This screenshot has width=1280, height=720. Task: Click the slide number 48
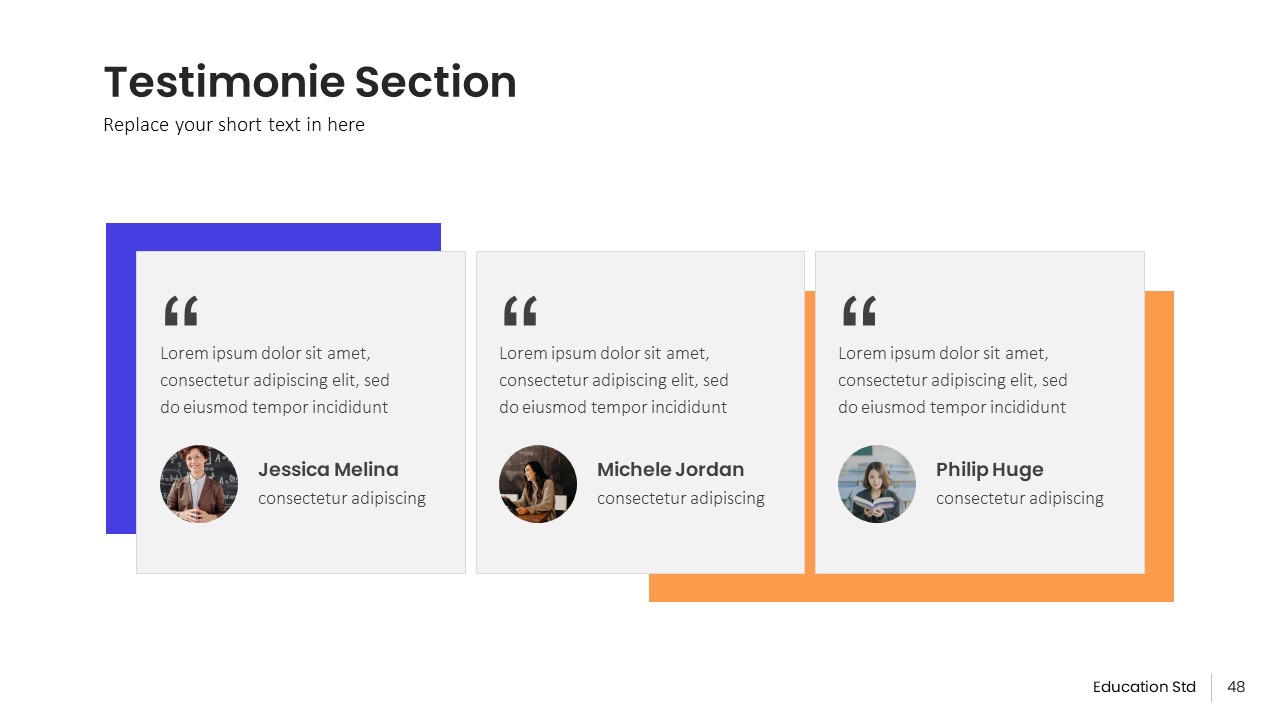coord(1236,687)
